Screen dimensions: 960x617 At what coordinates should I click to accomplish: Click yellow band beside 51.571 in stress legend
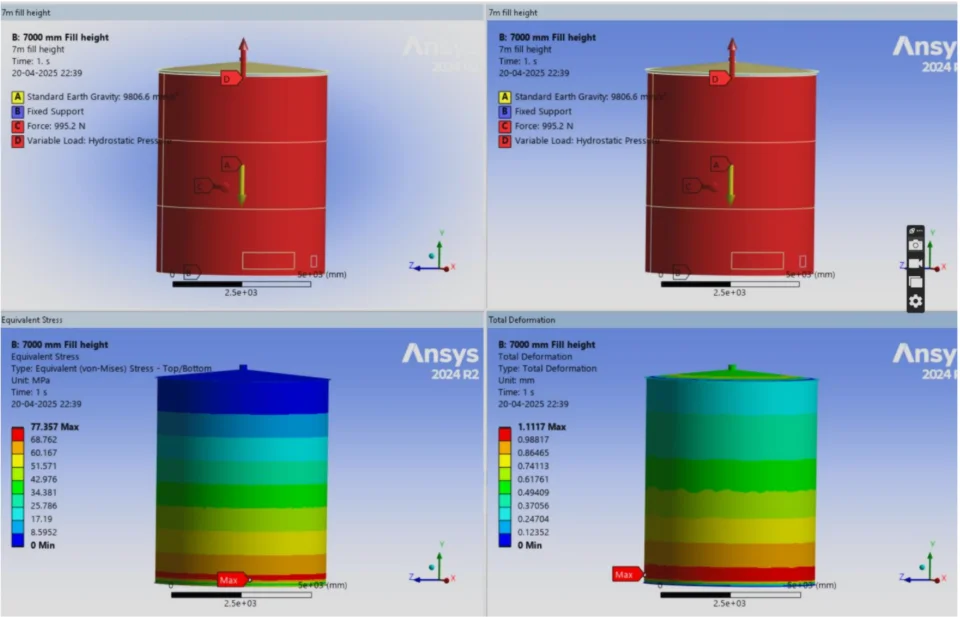pyautogui.click(x=18, y=461)
